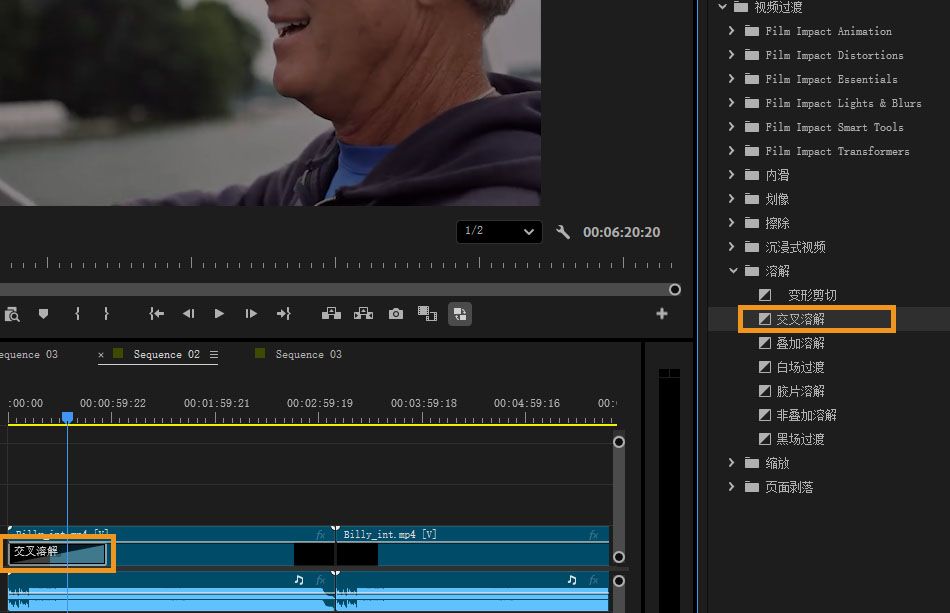Viewport: 950px width, 613px height.
Task: Open the Sequence 02 panel menu icon
Action: point(214,354)
